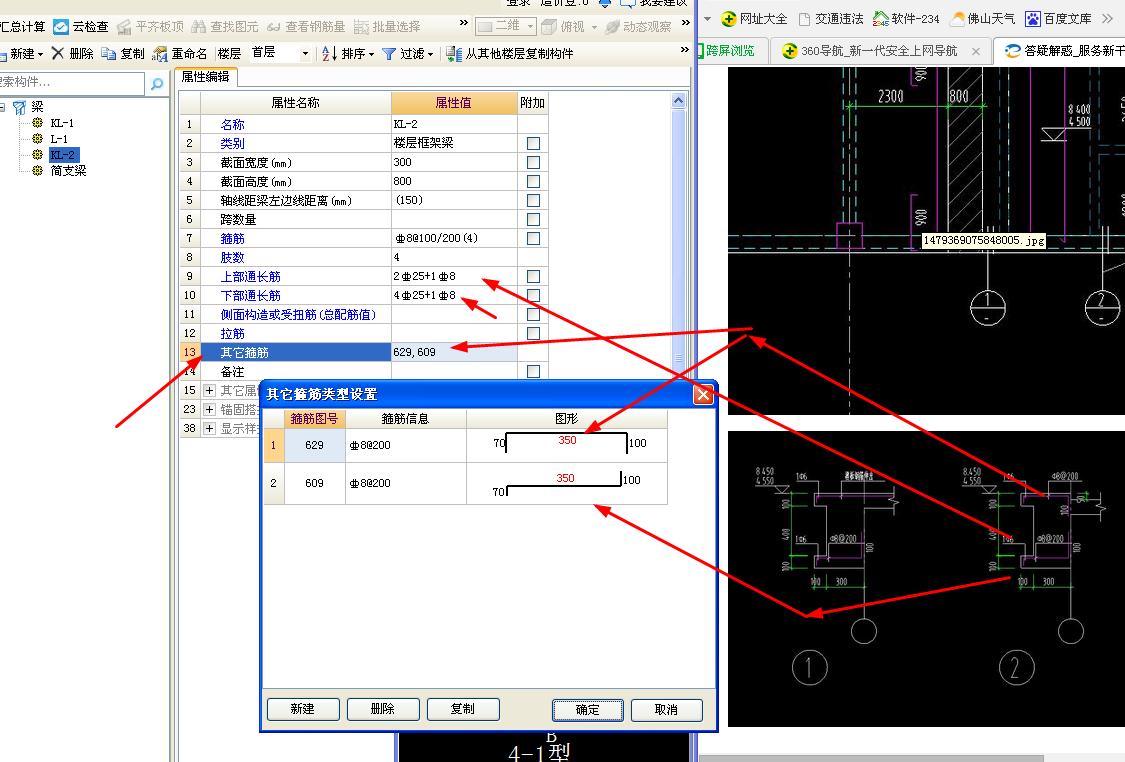Screen dimensions: 1125x762
Task: Open 网址大全 bookmark in browser
Action: point(753,19)
